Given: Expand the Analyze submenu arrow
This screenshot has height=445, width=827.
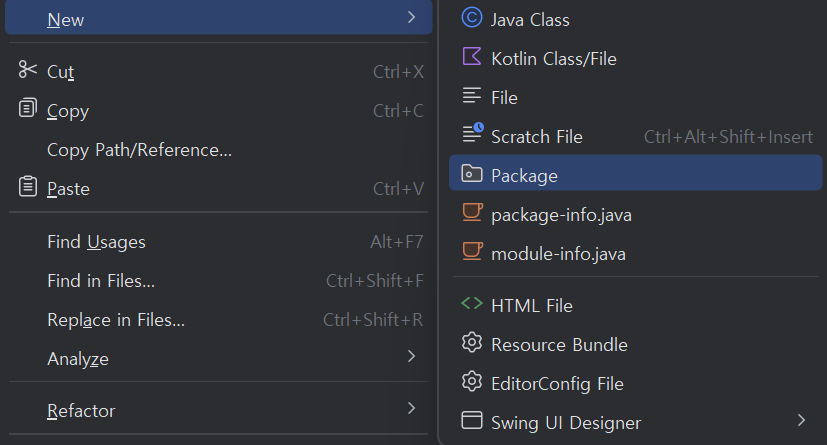Looking at the screenshot, I should tap(411, 356).
